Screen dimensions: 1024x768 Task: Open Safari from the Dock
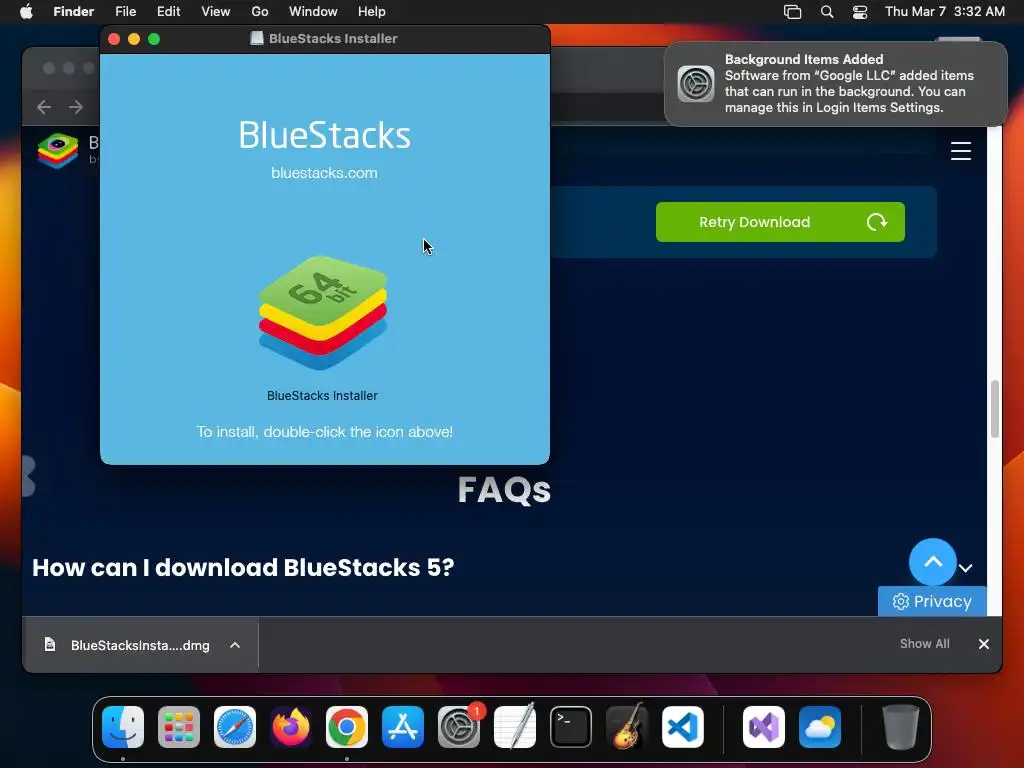pyautogui.click(x=235, y=727)
